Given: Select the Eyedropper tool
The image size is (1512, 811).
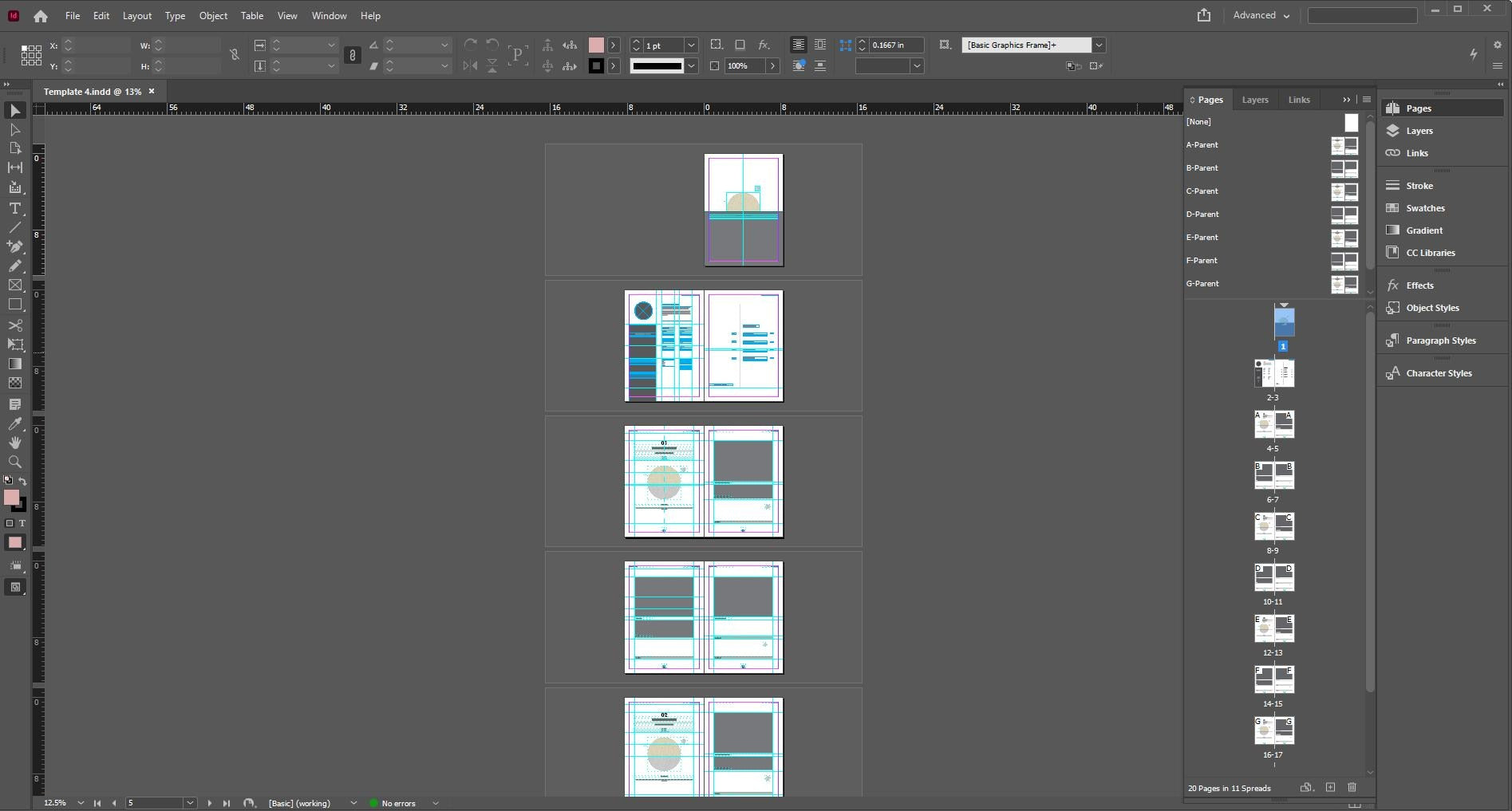Looking at the screenshot, I should [x=14, y=423].
